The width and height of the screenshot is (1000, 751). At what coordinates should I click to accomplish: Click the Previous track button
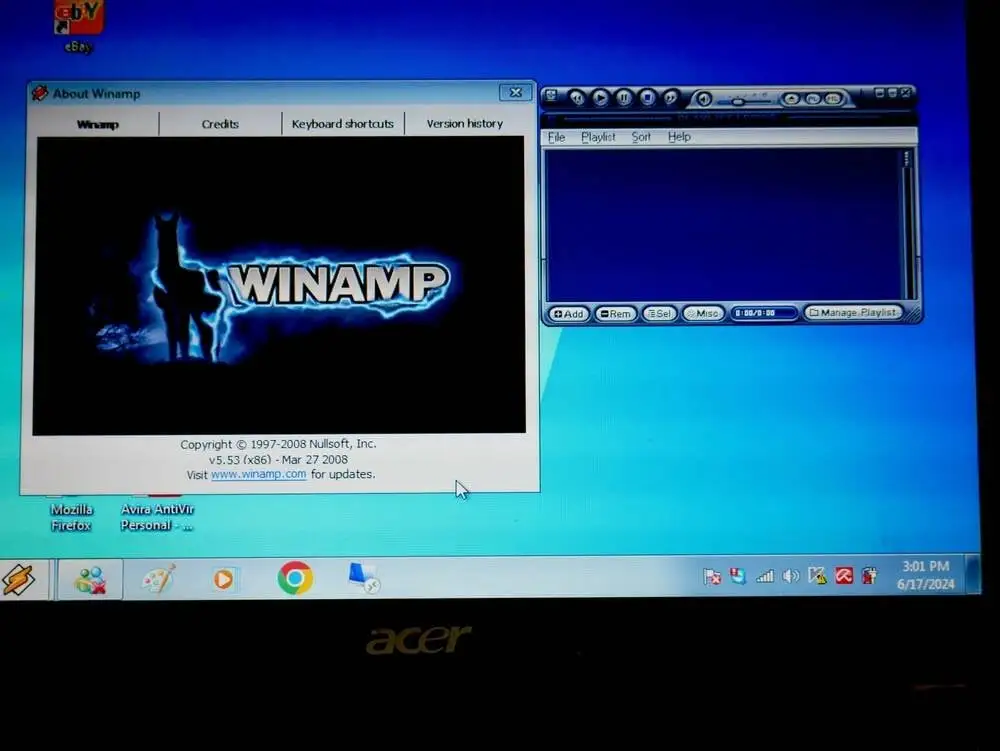click(x=577, y=98)
